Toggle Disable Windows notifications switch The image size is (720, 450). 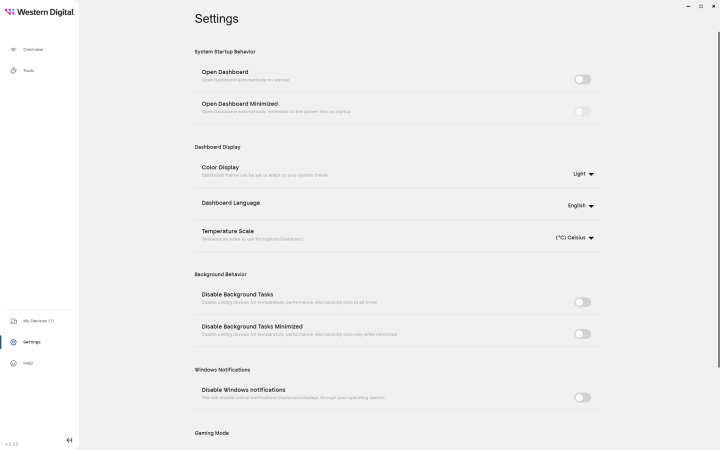coord(582,397)
